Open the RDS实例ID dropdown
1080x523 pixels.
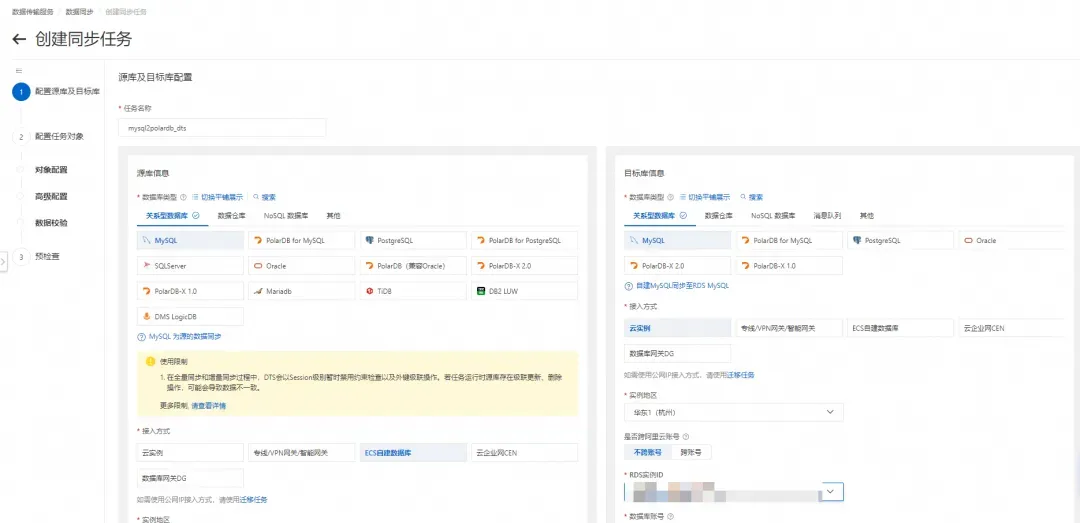click(x=734, y=492)
